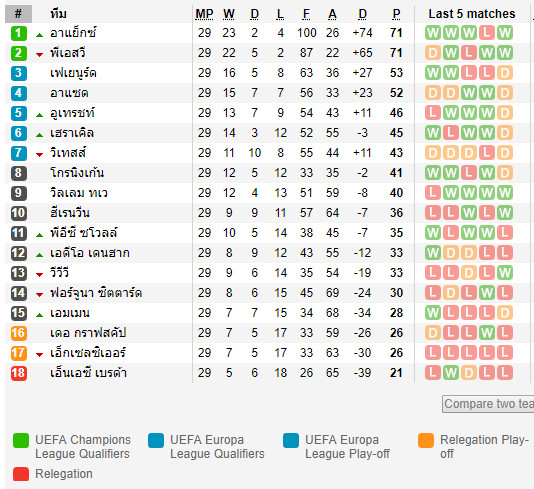This screenshot has width=534, height=489.
Task: Click the green W badge in เอ็นเอซี เบรด้า row
Action: tap(451, 373)
